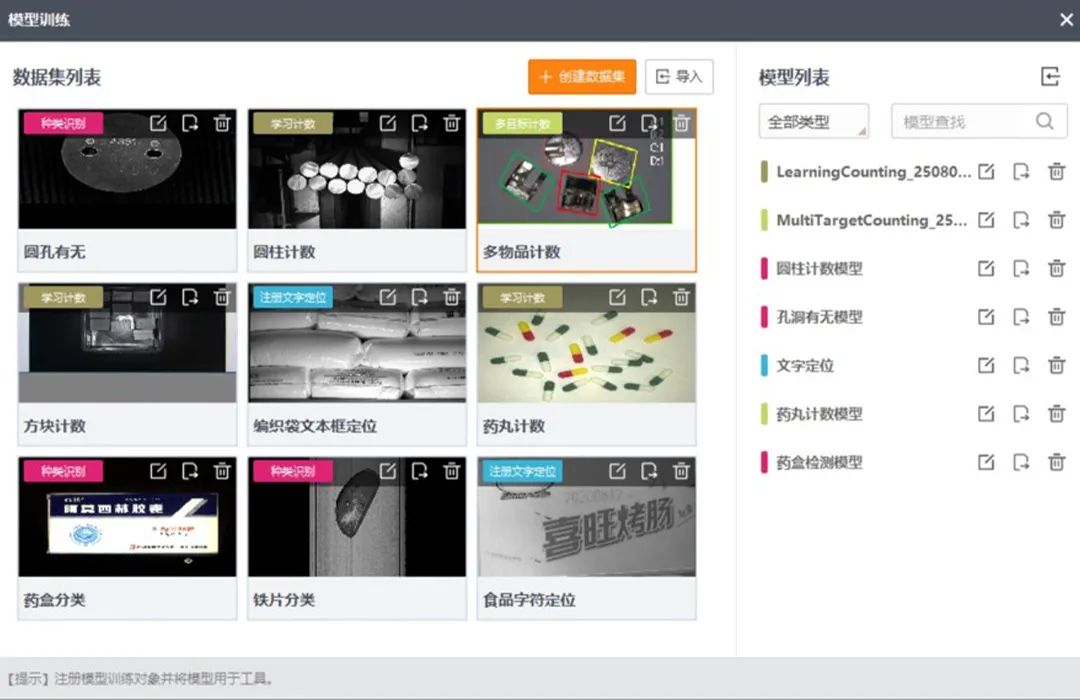Open the 全部类型 model type dropdown
Viewport: 1080px width, 700px height.
tap(813, 122)
